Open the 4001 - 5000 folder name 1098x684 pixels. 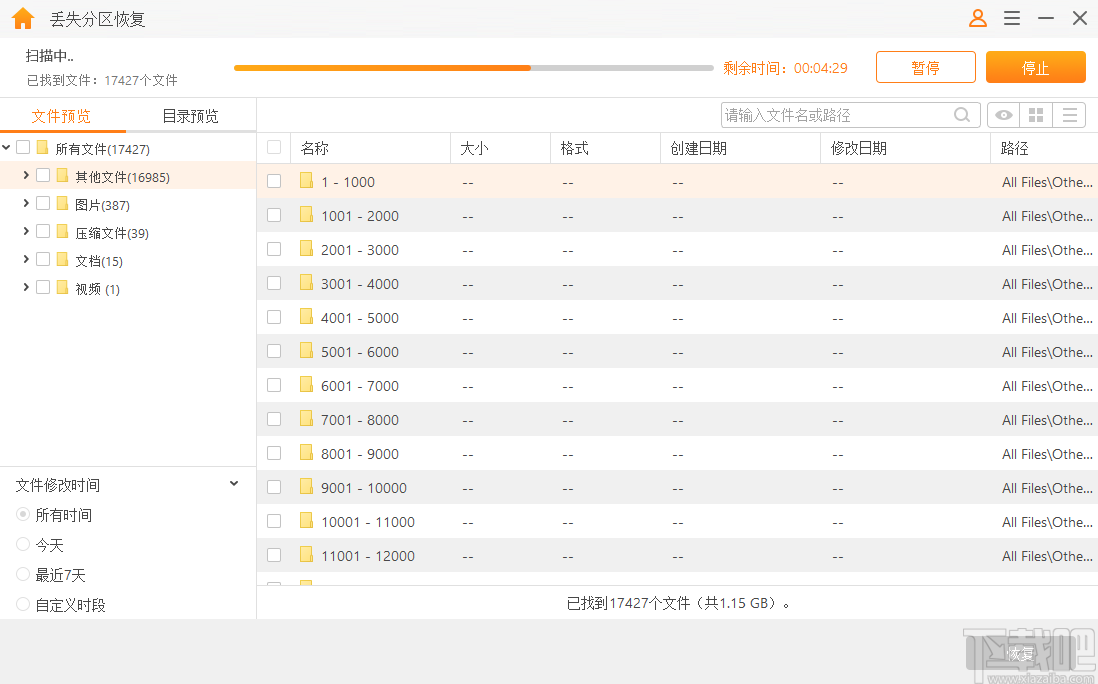point(359,318)
